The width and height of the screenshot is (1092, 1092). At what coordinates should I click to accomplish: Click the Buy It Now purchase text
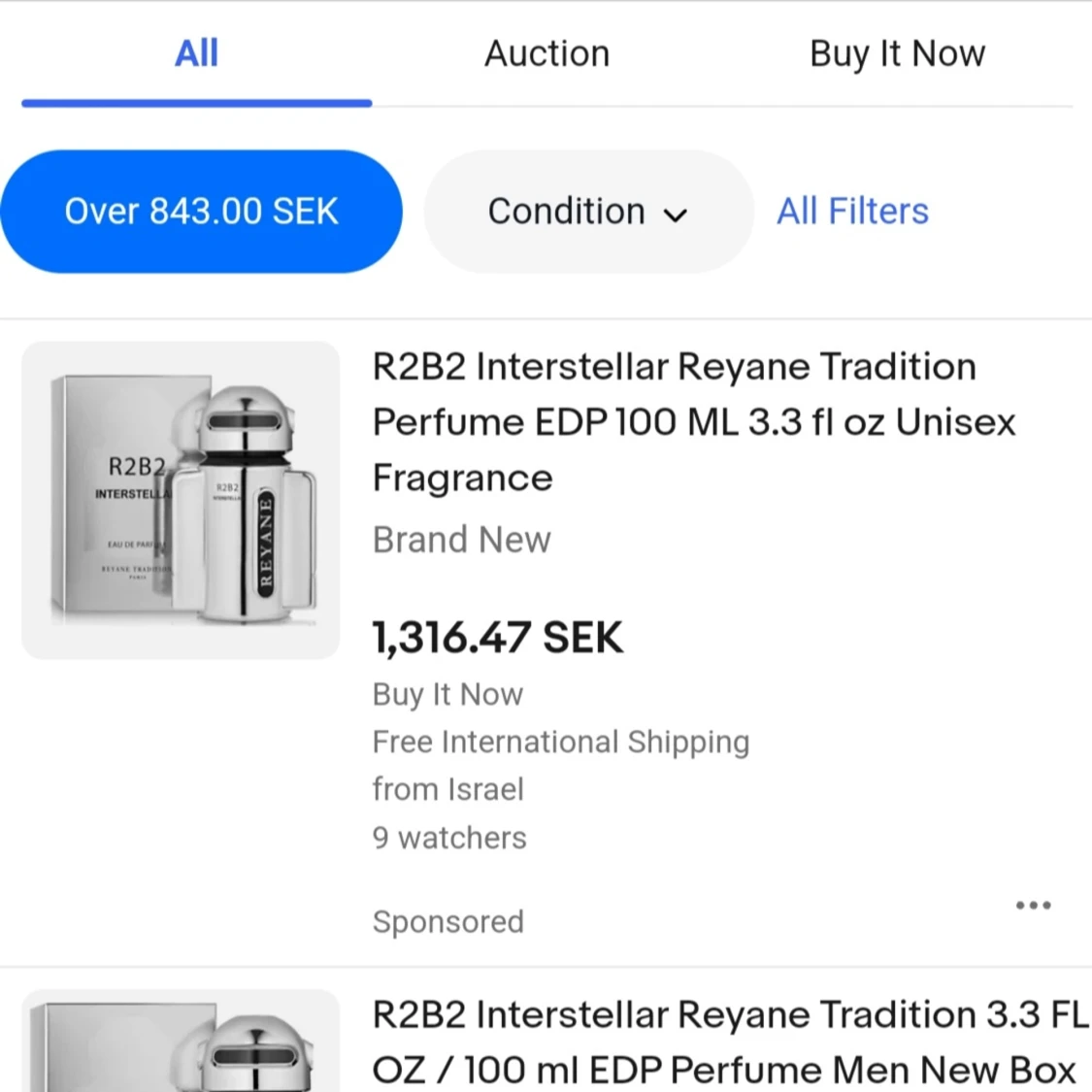pyautogui.click(x=447, y=694)
